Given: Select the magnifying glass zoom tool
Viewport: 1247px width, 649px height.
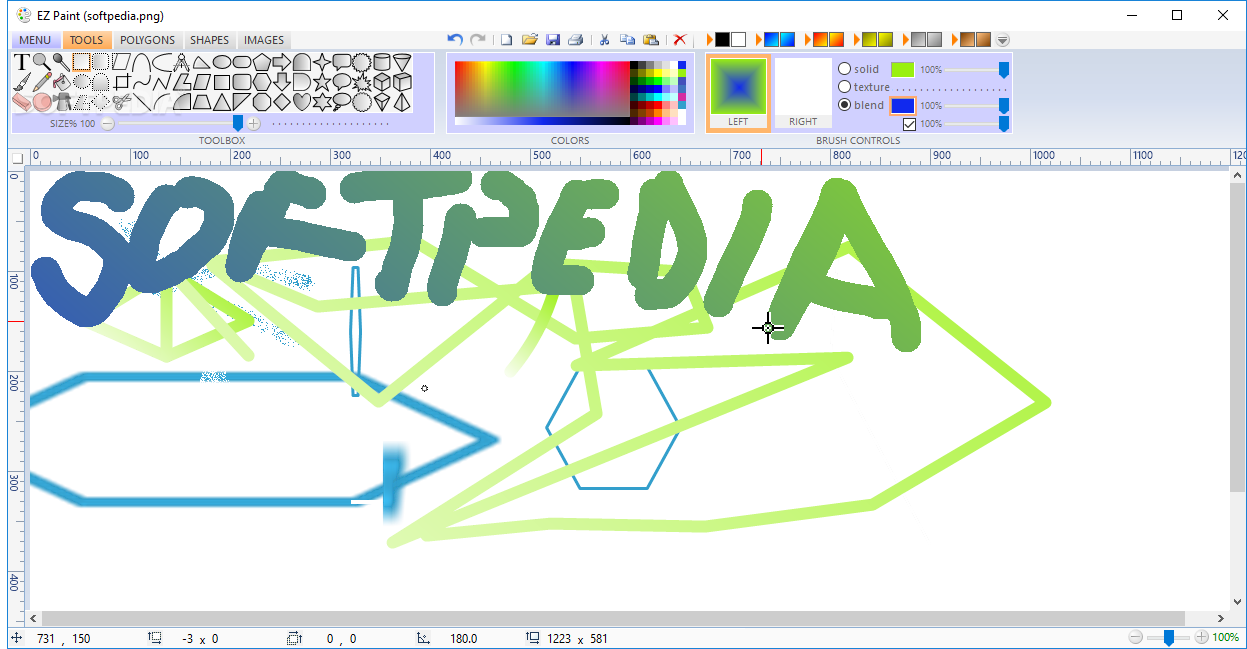Looking at the screenshot, I should tap(41, 62).
